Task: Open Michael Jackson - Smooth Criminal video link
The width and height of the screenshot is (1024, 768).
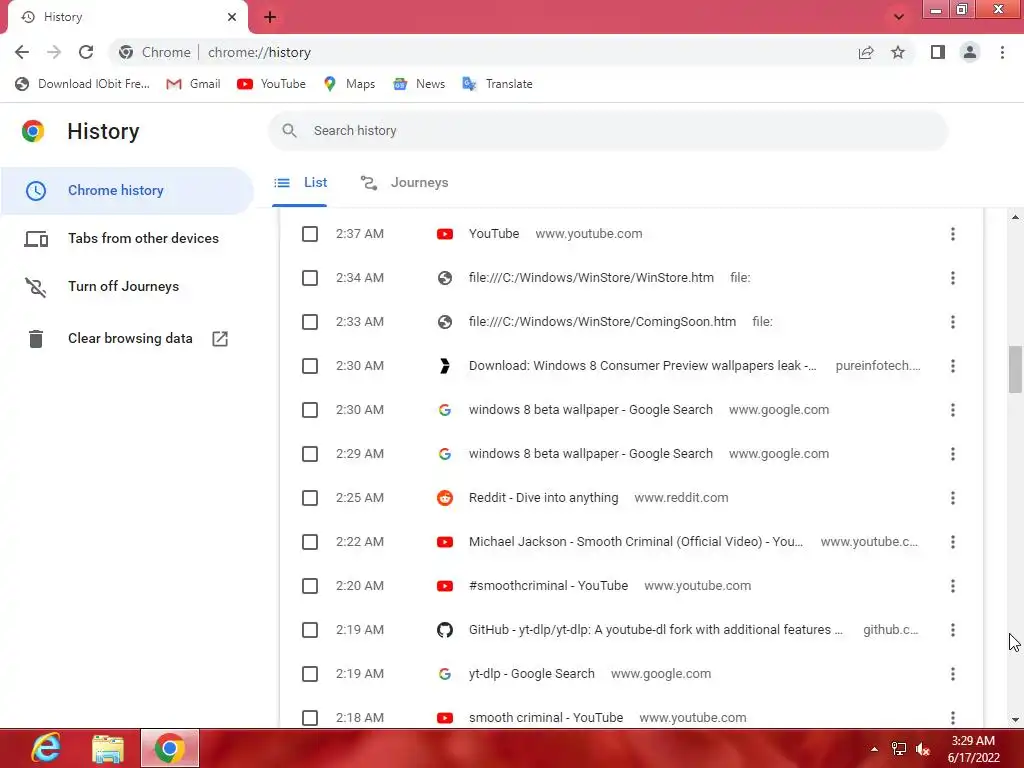Action: [x=636, y=542]
